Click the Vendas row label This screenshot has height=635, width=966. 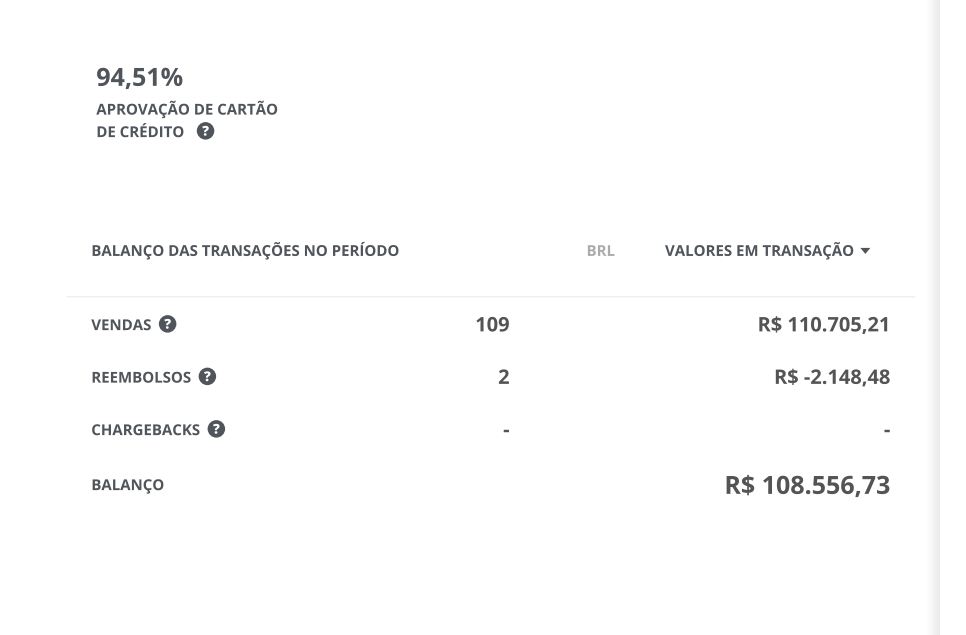(121, 325)
